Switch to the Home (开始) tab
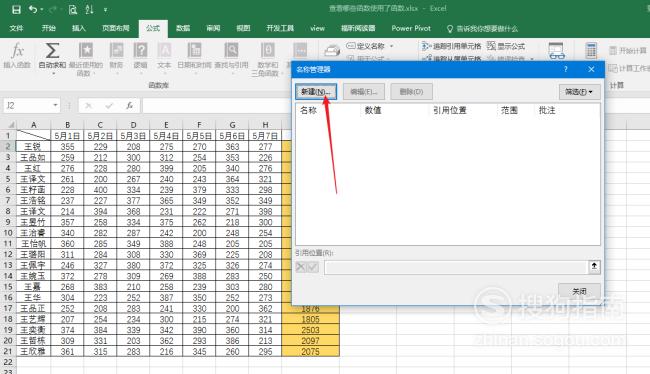The image size is (650, 374). 49,28
